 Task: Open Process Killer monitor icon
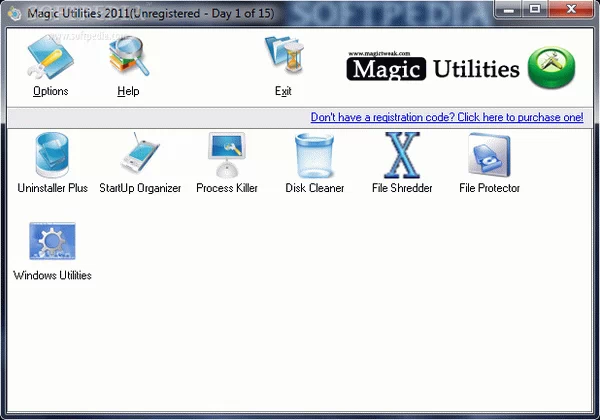coord(227,155)
